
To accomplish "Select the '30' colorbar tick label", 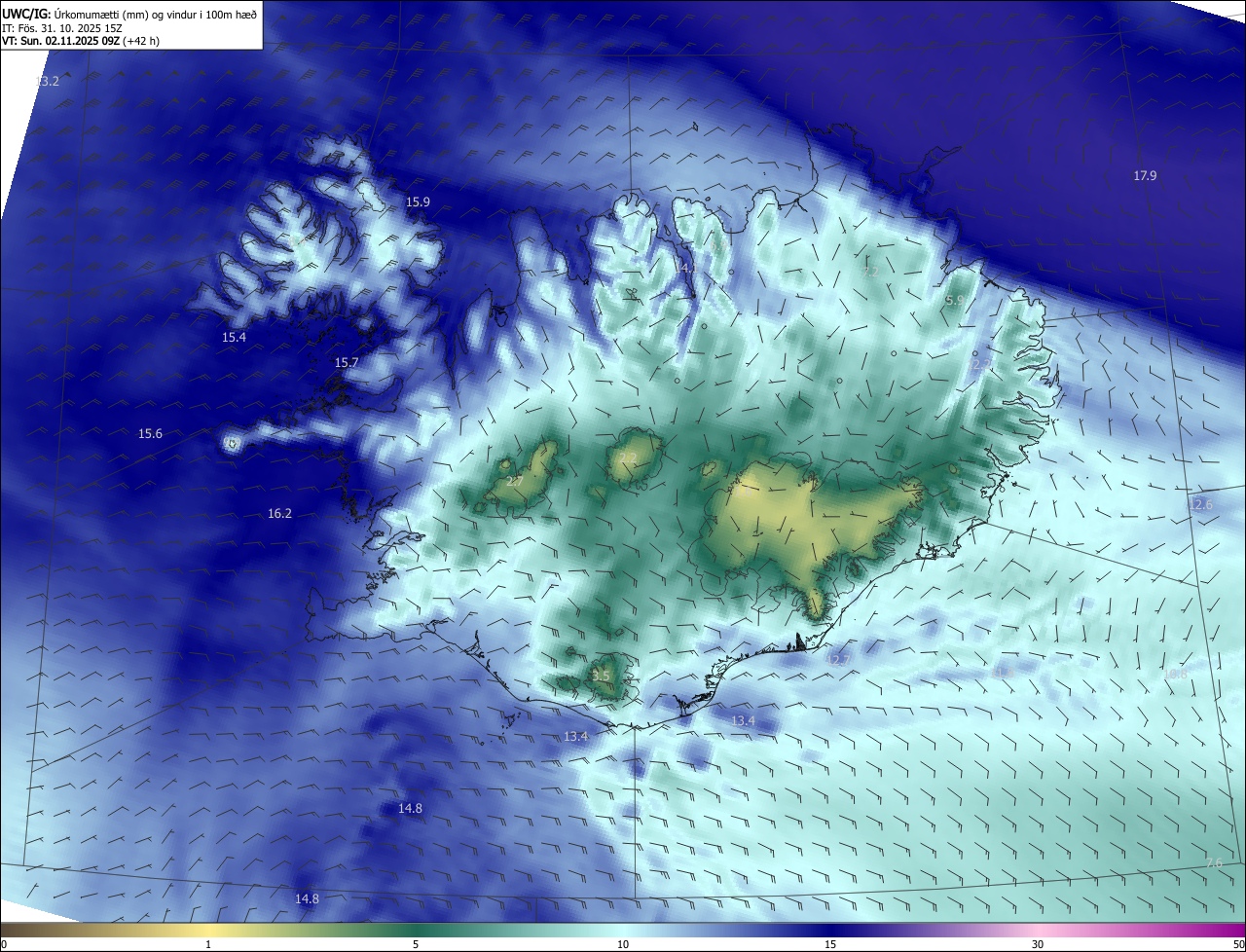I will (1038, 944).
